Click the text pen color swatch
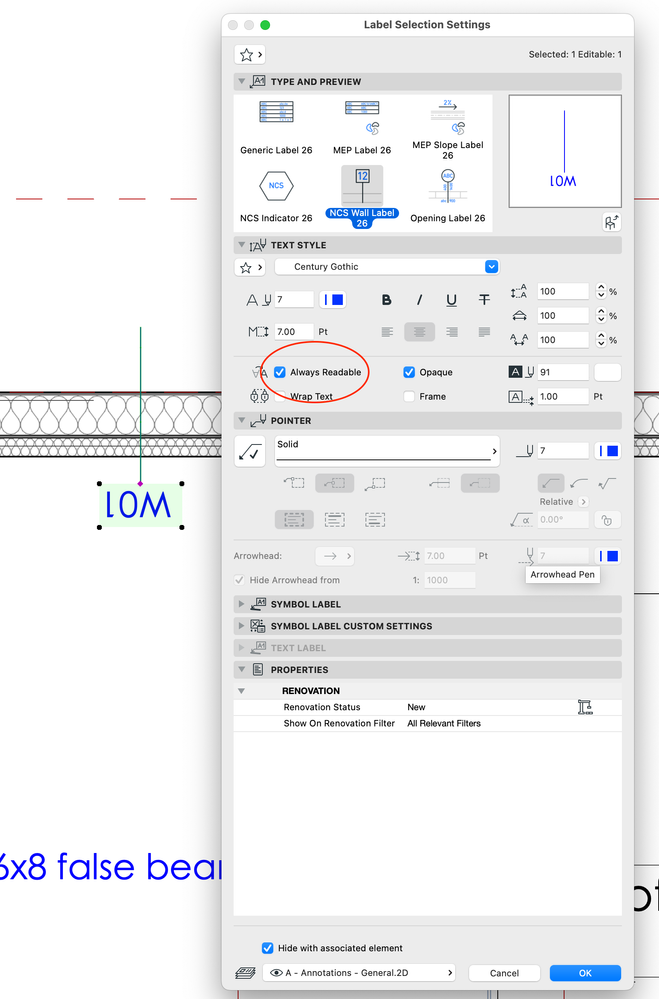 333,299
